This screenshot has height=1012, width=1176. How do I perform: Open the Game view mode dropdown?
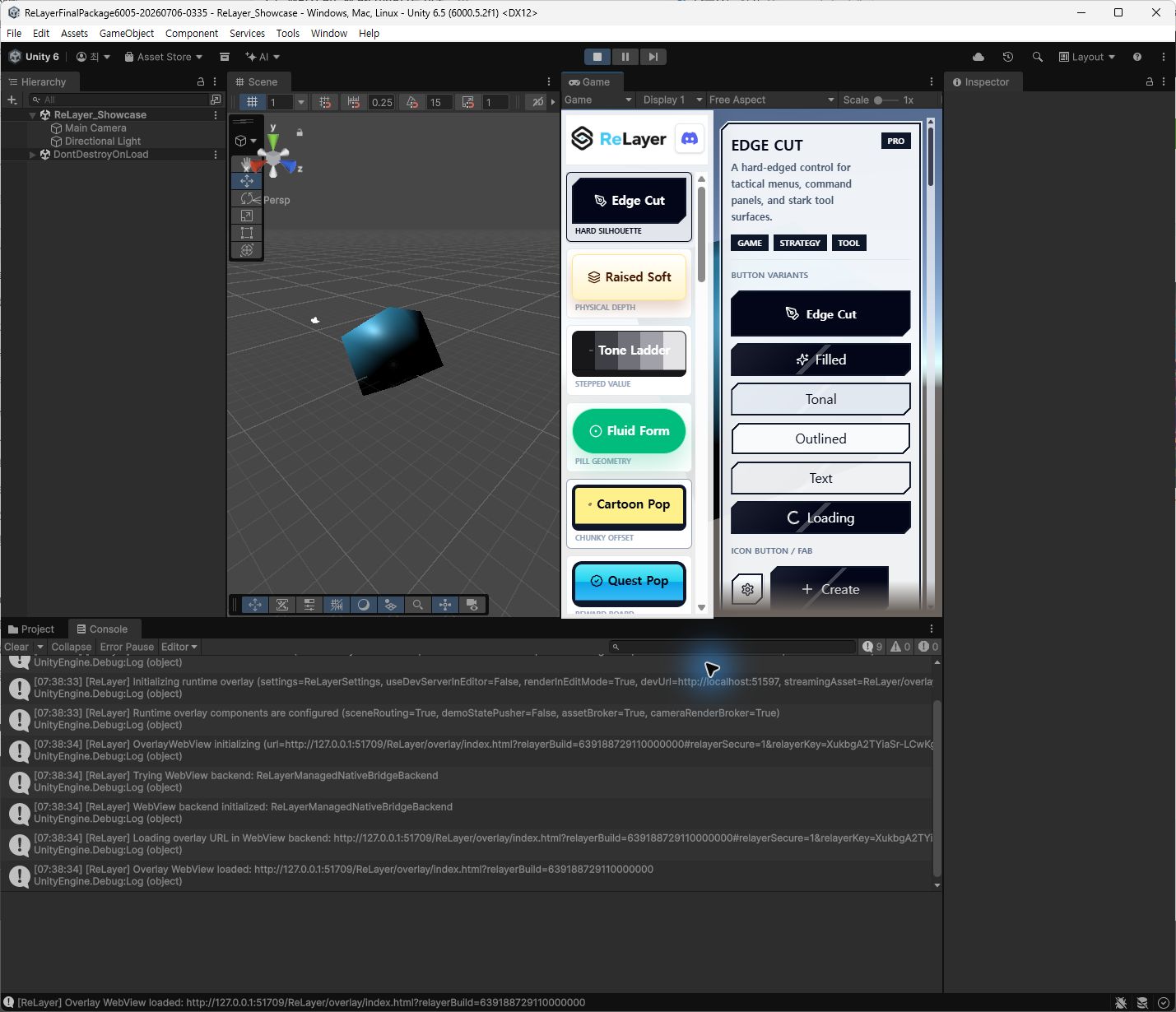pos(598,100)
